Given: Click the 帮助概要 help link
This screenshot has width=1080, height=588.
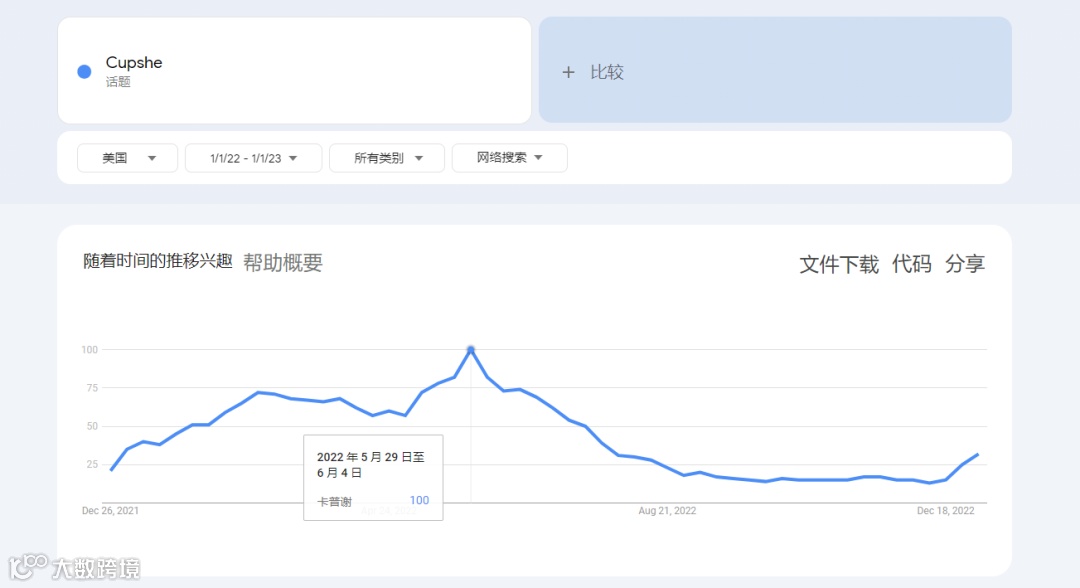Looking at the screenshot, I should pos(282,262).
